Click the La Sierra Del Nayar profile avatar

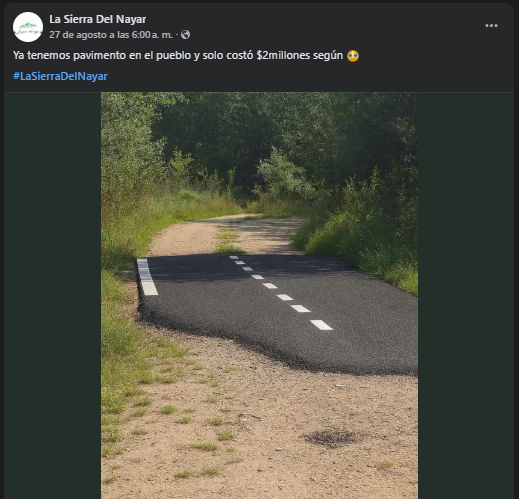(28, 27)
